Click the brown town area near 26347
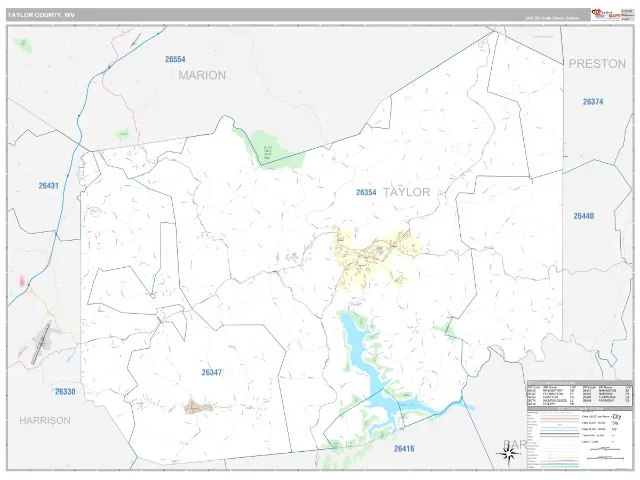The height and width of the screenshot is (480, 640). (x=198, y=407)
